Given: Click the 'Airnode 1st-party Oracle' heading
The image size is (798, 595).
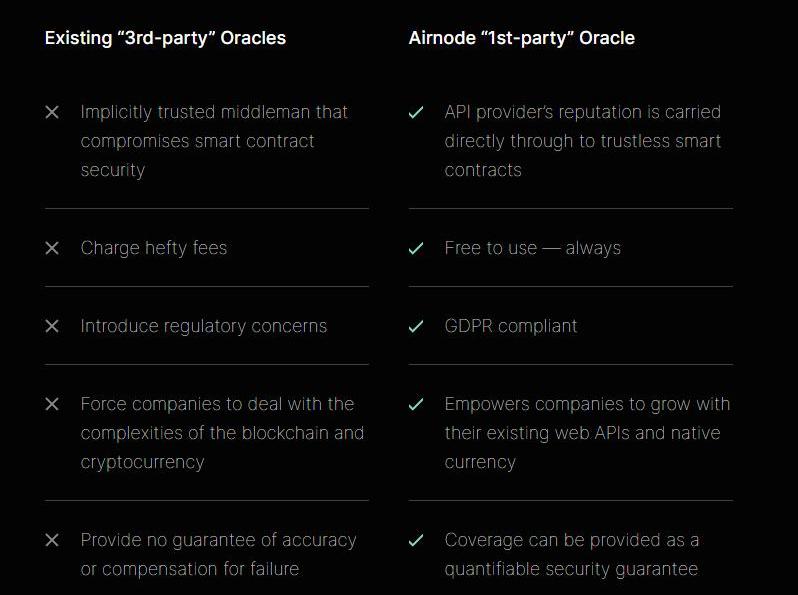Looking at the screenshot, I should pyautogui.click(x=521, y=38).
